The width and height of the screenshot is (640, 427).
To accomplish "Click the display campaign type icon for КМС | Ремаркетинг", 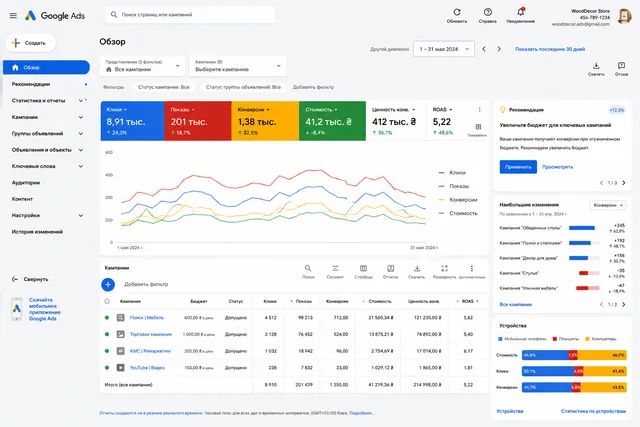I will point(120,351).
